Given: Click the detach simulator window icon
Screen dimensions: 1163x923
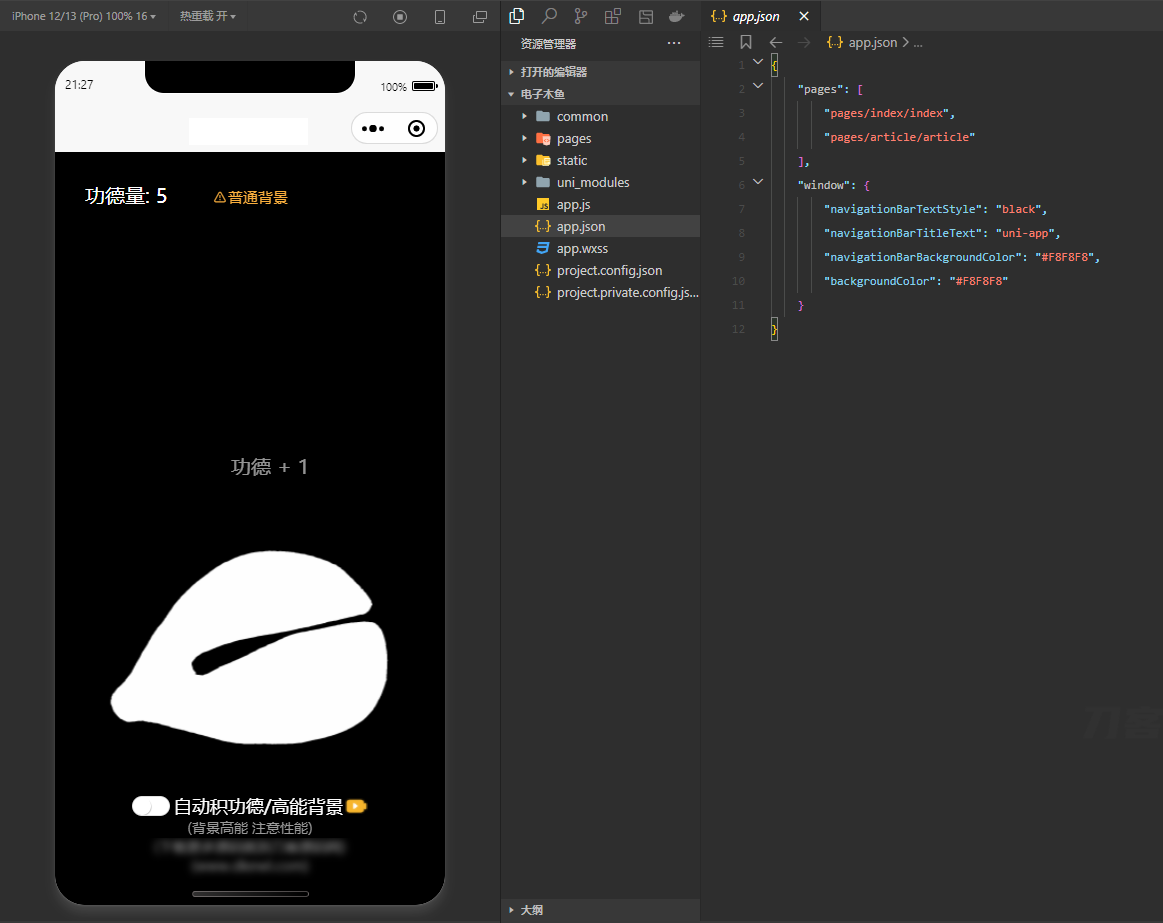Looking at the screenshot, I should (480, 17).
